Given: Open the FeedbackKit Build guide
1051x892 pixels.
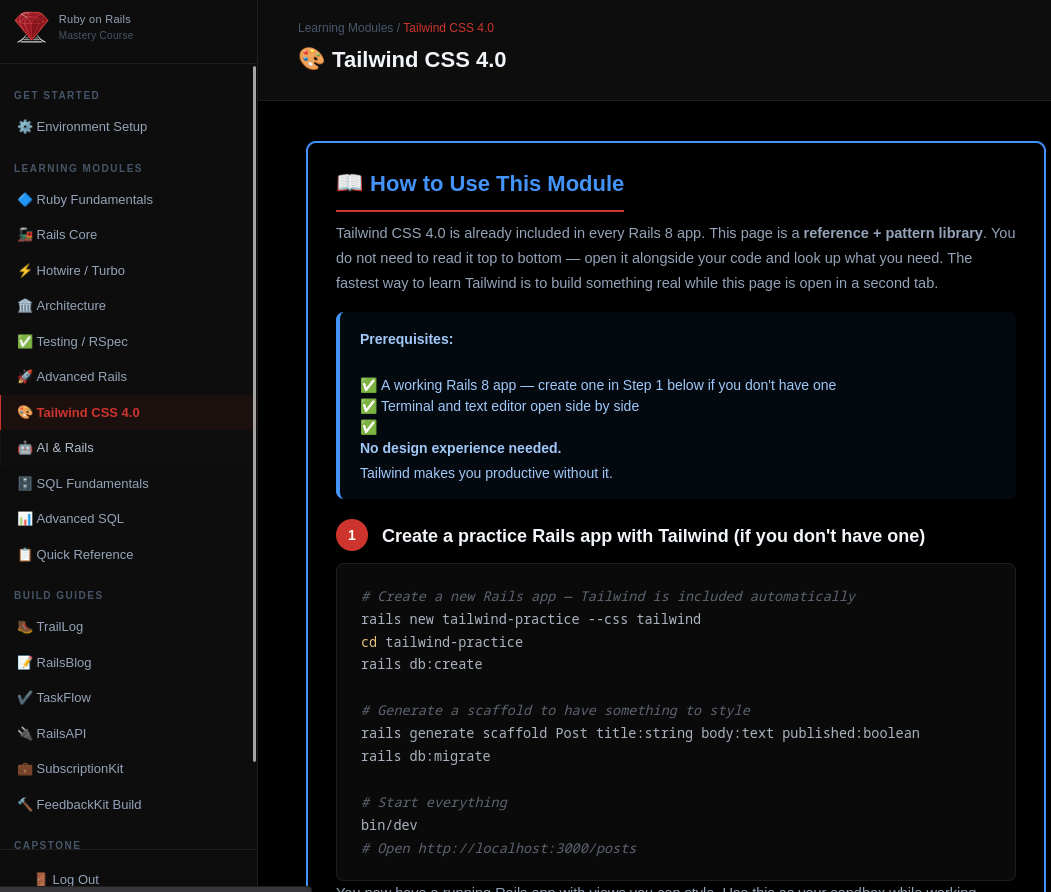Looking at the screenshot, I should click(127, 805).
